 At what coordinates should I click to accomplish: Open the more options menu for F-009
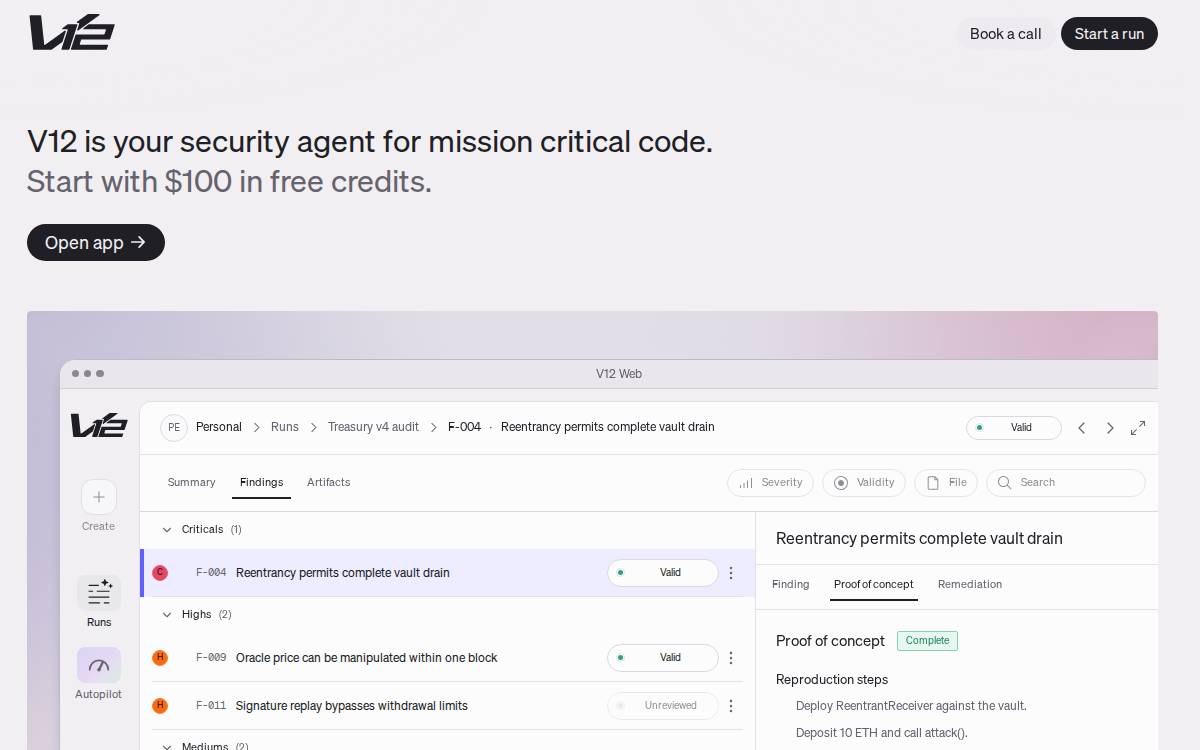pyautogui.click(x=731, y=658)
